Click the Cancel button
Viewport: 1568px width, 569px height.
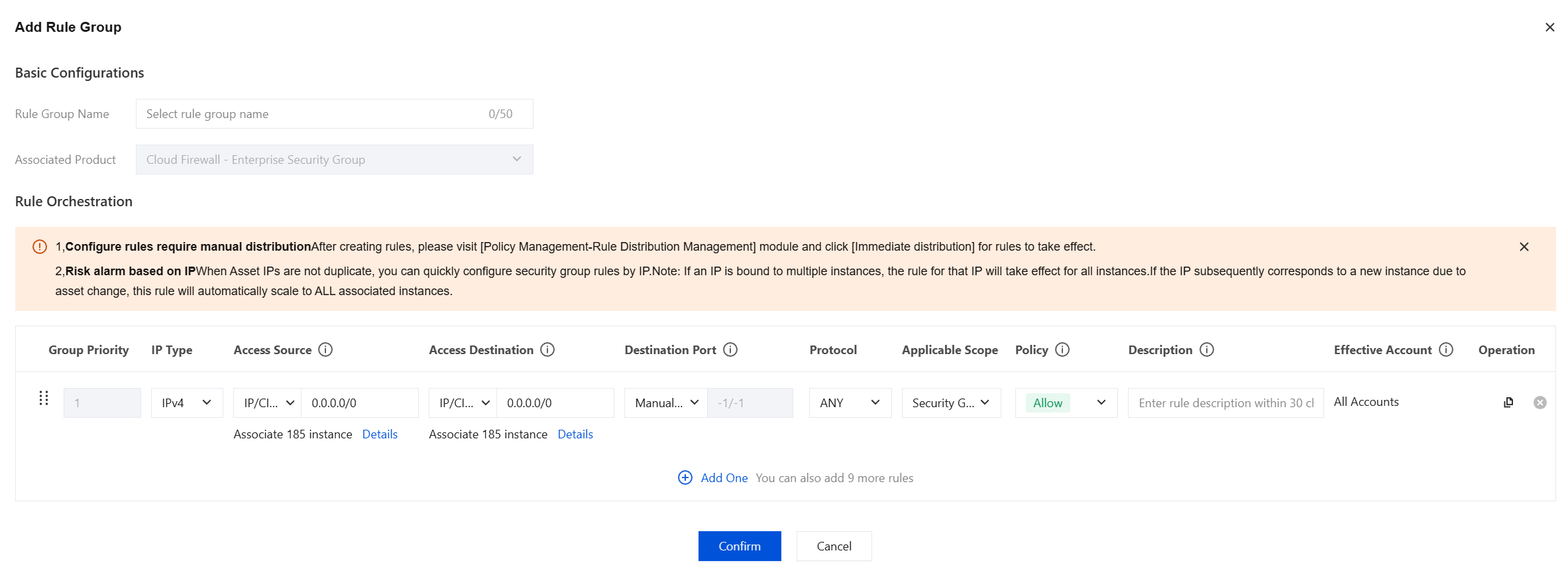pos(834,546)
